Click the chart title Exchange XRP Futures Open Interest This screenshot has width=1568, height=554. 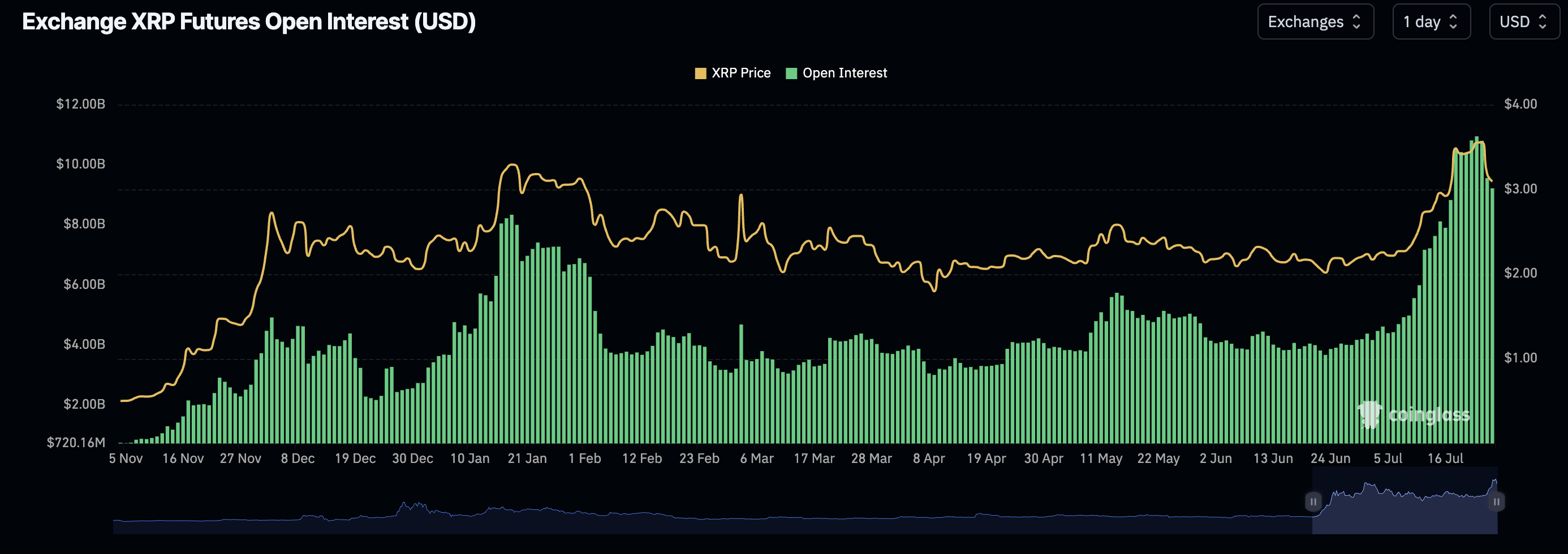click(249, 22)
